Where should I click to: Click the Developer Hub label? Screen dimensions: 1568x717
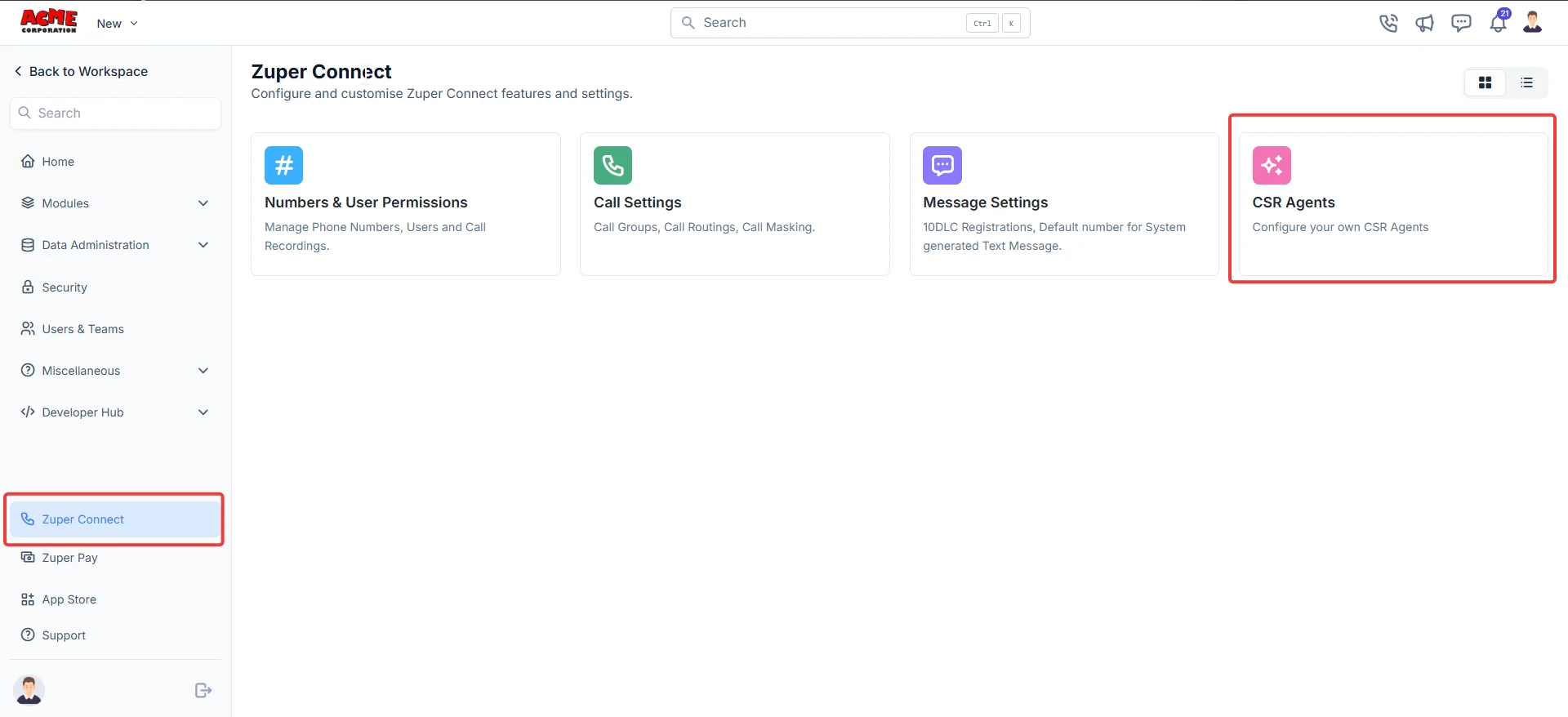coord(82,412)
